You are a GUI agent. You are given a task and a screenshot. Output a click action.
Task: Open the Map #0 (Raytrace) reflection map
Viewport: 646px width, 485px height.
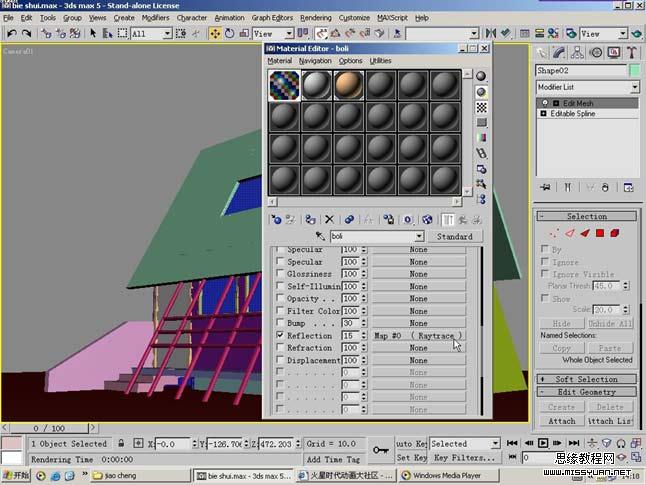click(419, 335)
